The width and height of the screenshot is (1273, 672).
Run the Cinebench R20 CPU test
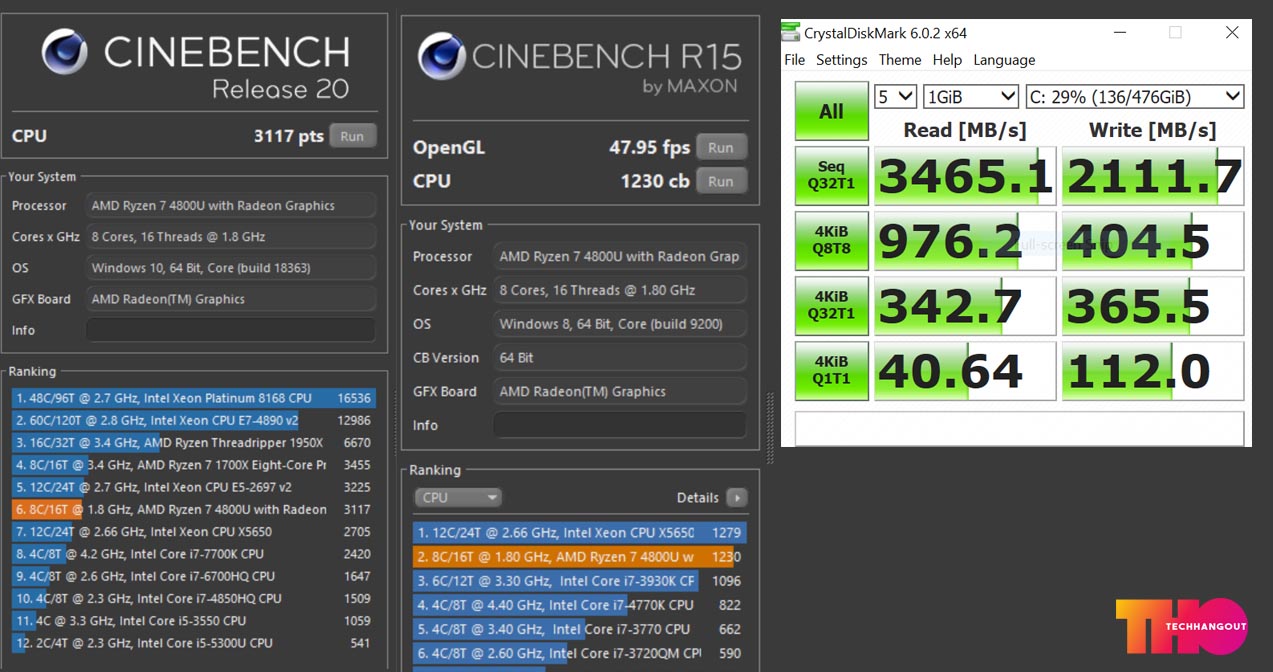pyautogui.click(x=352, y=136)
